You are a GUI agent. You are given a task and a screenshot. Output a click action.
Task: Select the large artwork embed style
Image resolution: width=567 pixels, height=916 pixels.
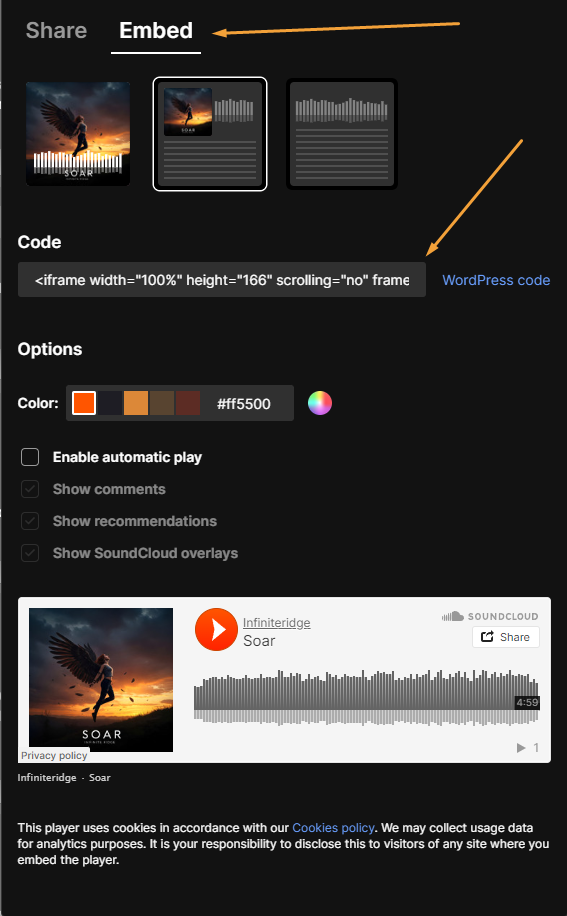78,134
